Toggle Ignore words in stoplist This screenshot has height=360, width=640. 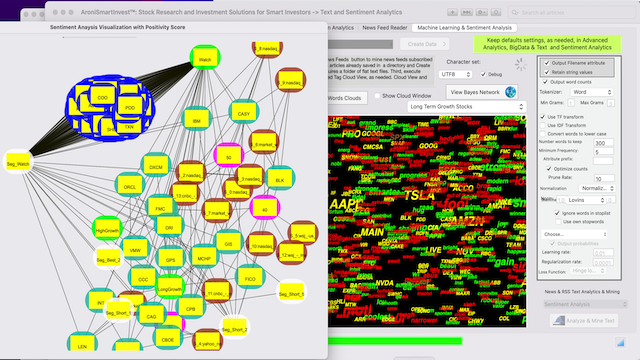pyautogui.click(x=557, y=213)
